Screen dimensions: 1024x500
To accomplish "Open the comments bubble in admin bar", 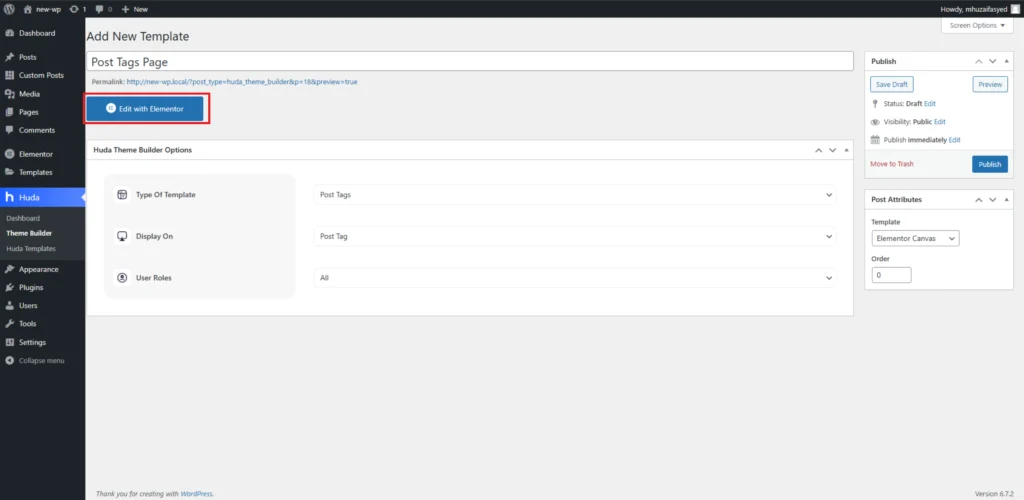I will (x=103, y=9).
